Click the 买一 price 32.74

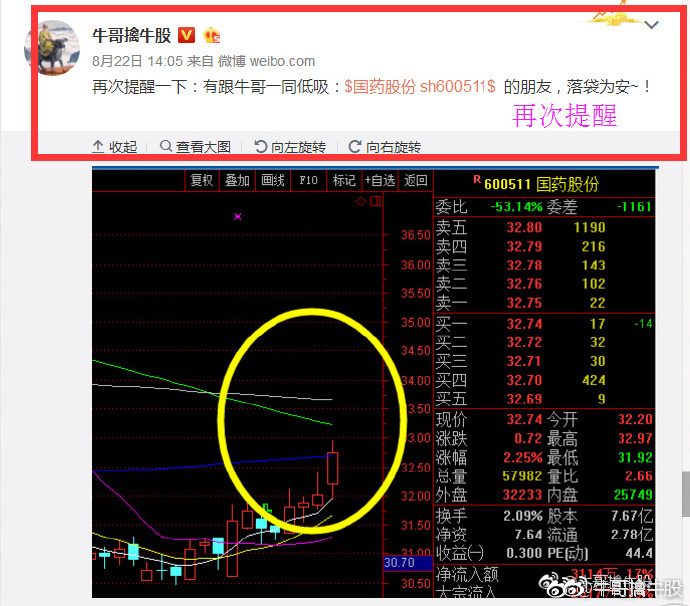pos(524,324)
